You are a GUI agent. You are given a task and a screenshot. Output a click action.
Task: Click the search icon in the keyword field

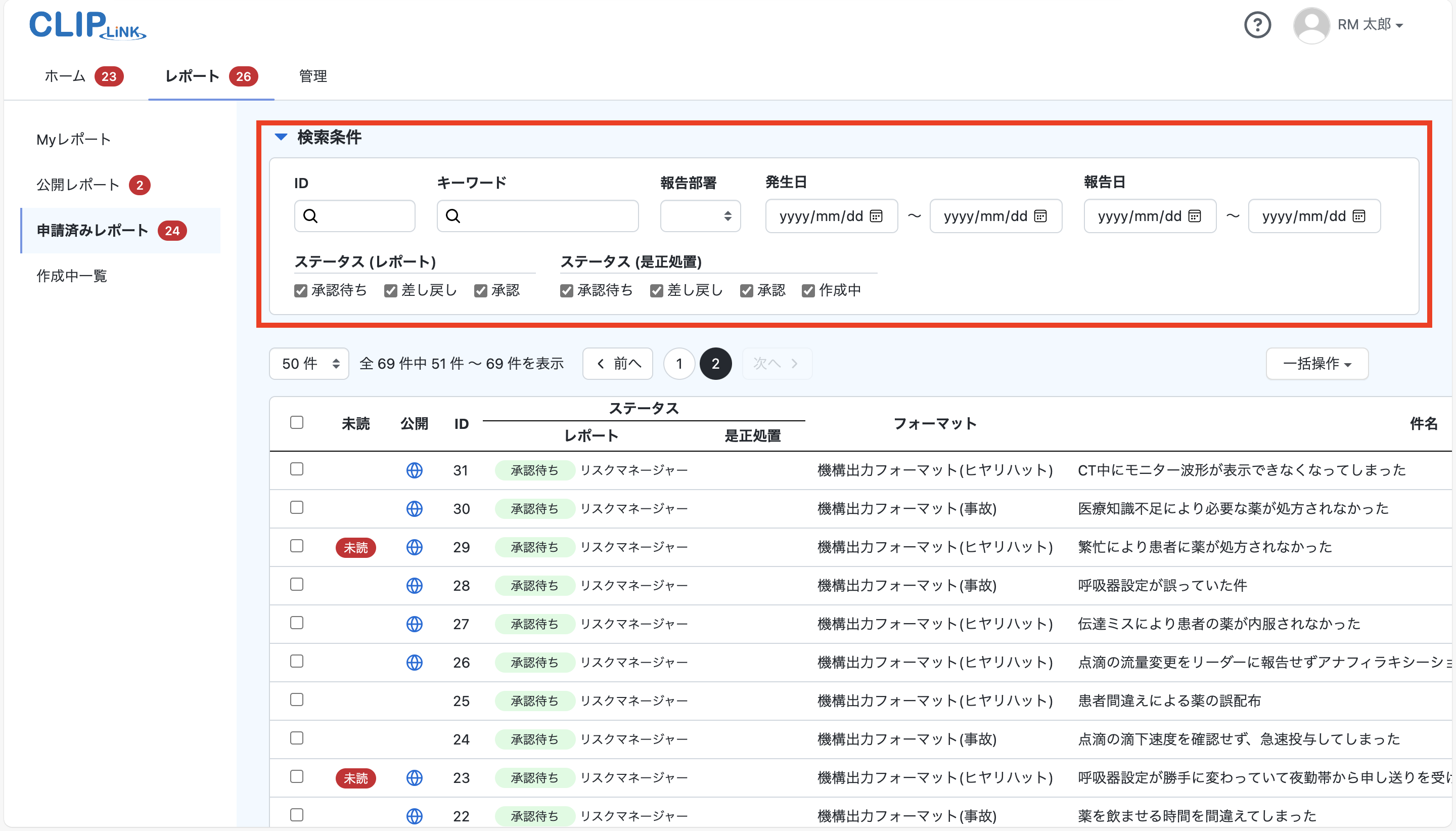click(453, 216)
